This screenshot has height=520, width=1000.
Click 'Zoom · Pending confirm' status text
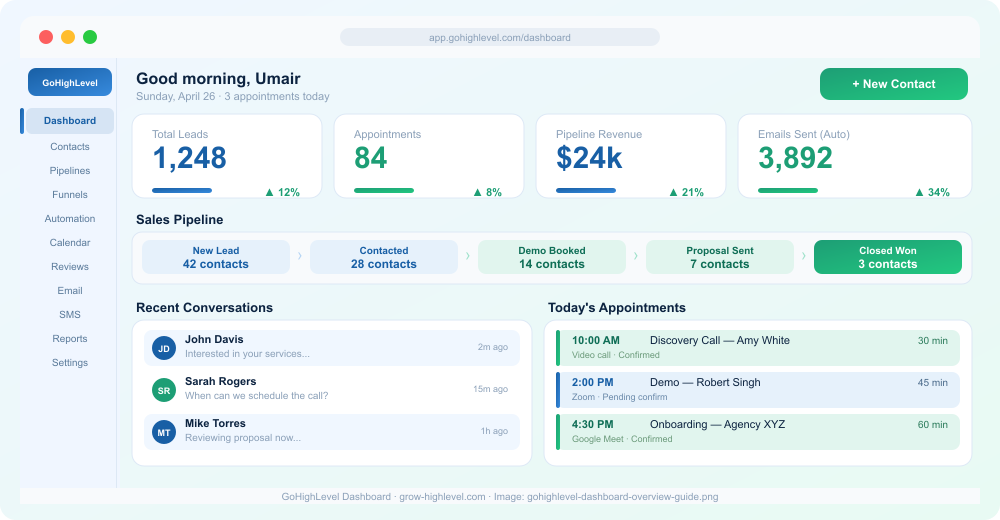[619, 397]
